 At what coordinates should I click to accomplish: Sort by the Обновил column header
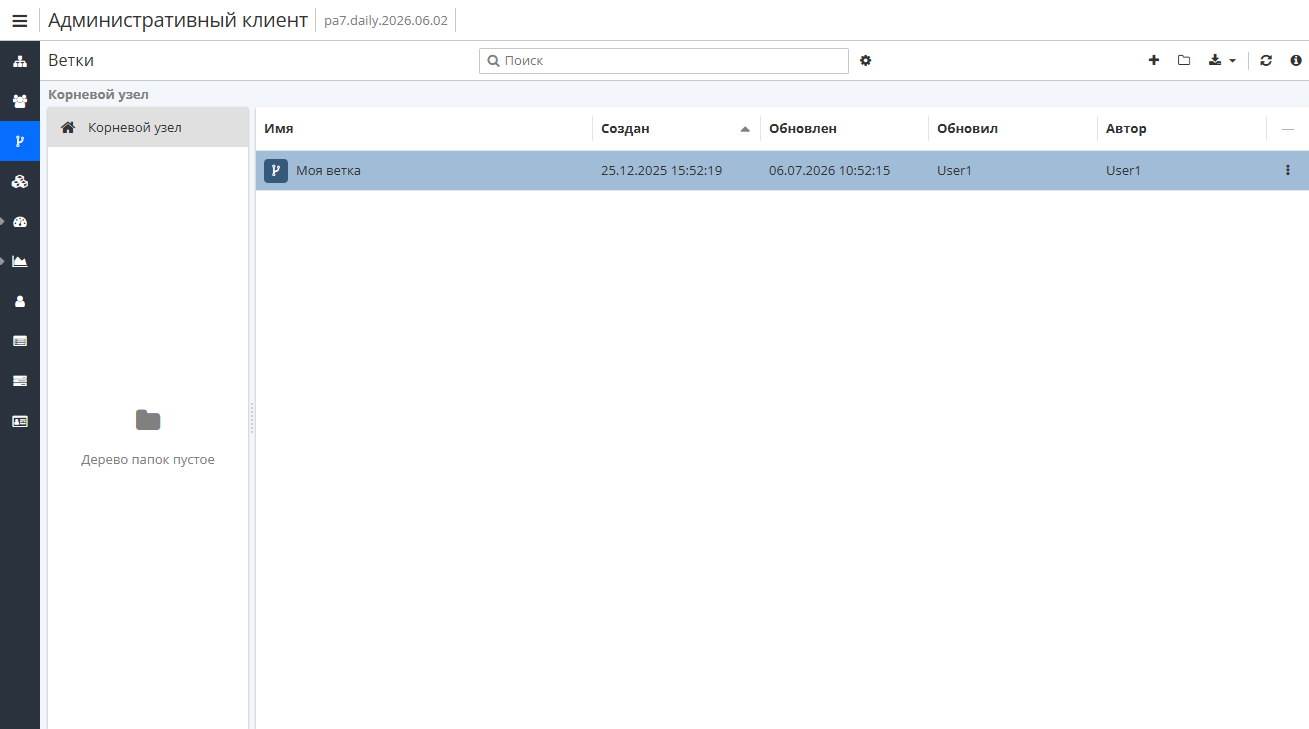coord(1012,129)
